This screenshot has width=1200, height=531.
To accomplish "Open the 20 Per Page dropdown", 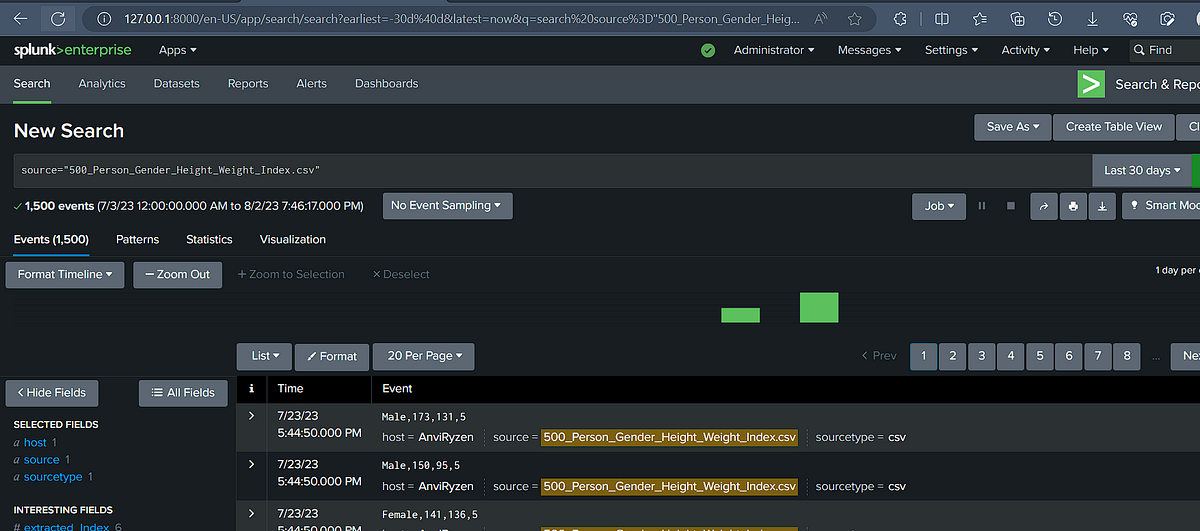I will point(424,356).
